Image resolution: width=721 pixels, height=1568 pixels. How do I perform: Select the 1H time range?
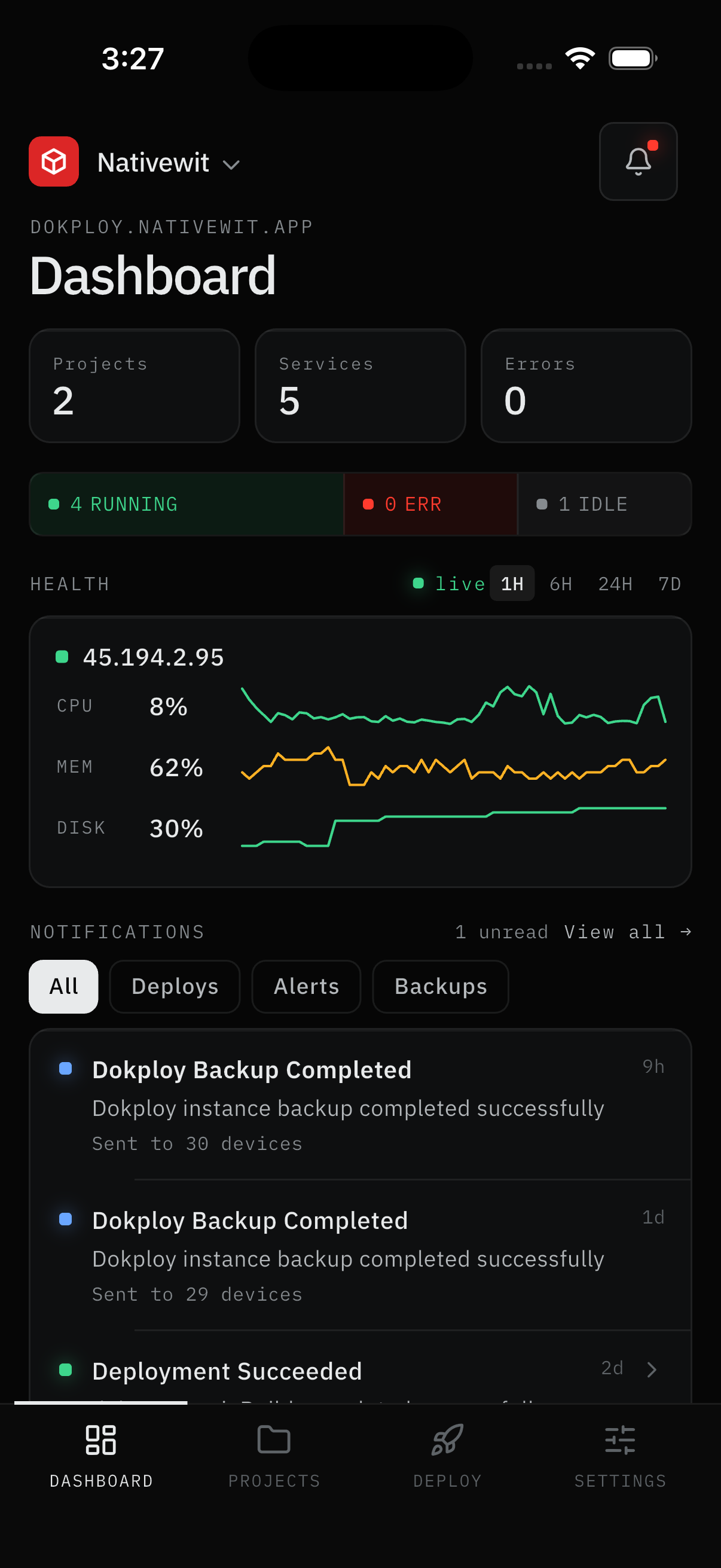pos(512,584)
